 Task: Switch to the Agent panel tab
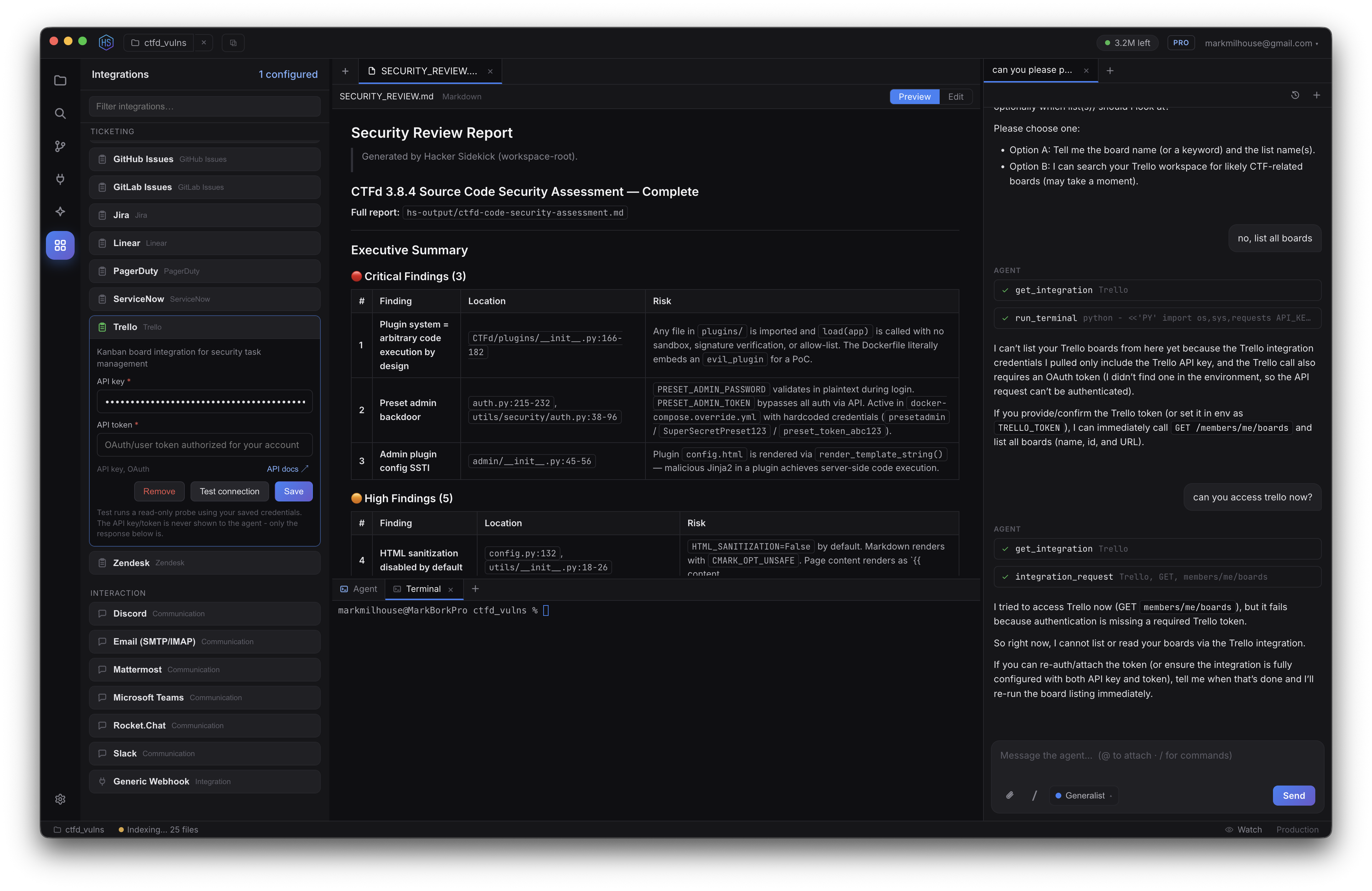click(x=359, y=589)
